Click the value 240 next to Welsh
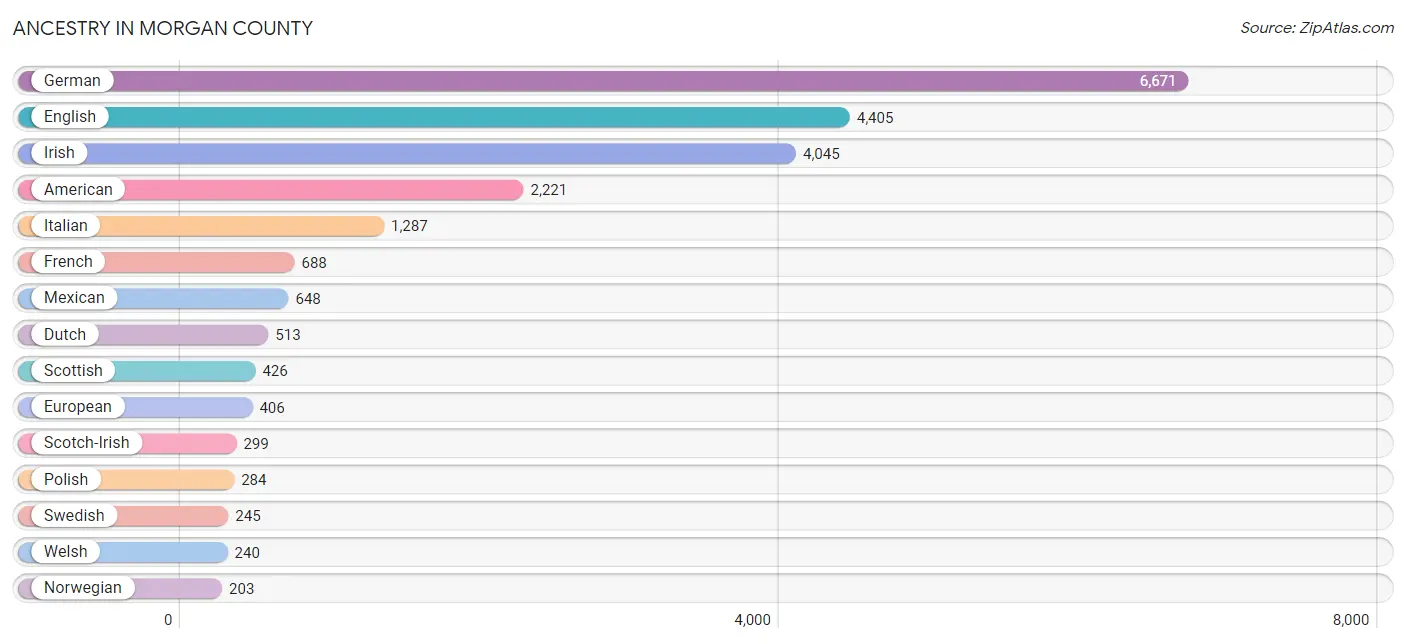The height and width of the screenshot is (644, 1406). coord(248,553)
